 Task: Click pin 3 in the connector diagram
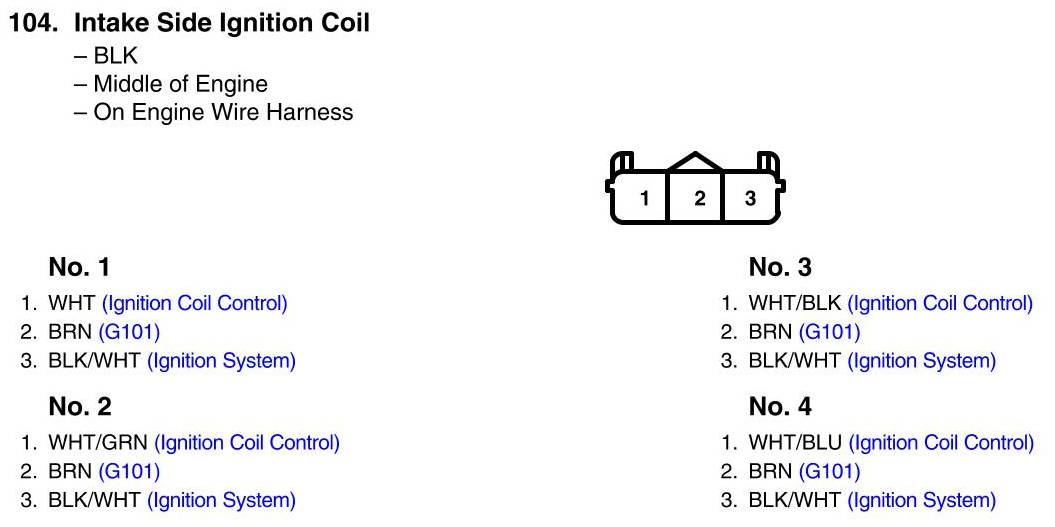pyautogui.click(x=751, y=198)
